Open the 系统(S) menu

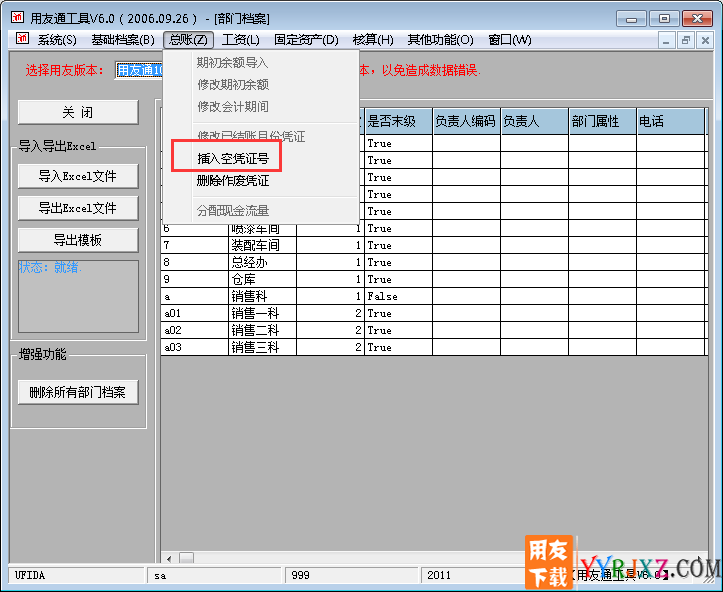pyautogui.click(x=57, y=40)
